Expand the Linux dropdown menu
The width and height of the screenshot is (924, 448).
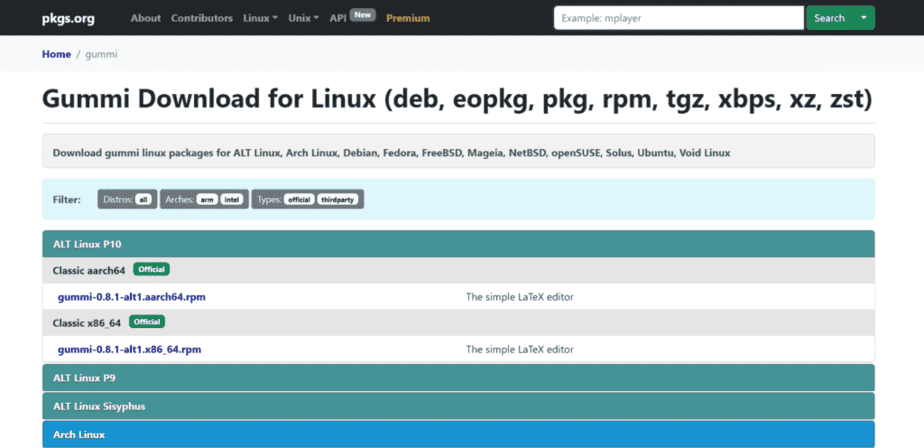pyautogui.click(x=260, y=18)
